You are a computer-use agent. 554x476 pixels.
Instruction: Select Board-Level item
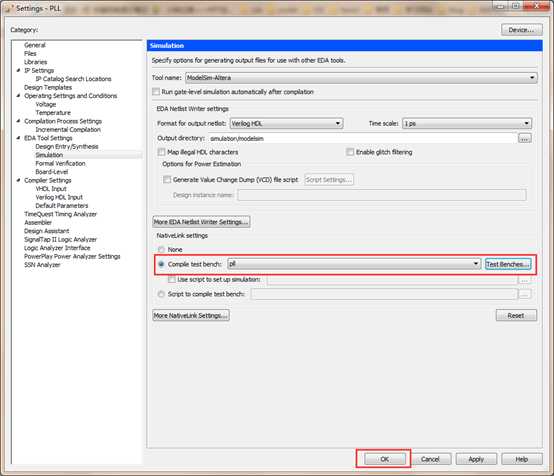(x=52, y=172)
